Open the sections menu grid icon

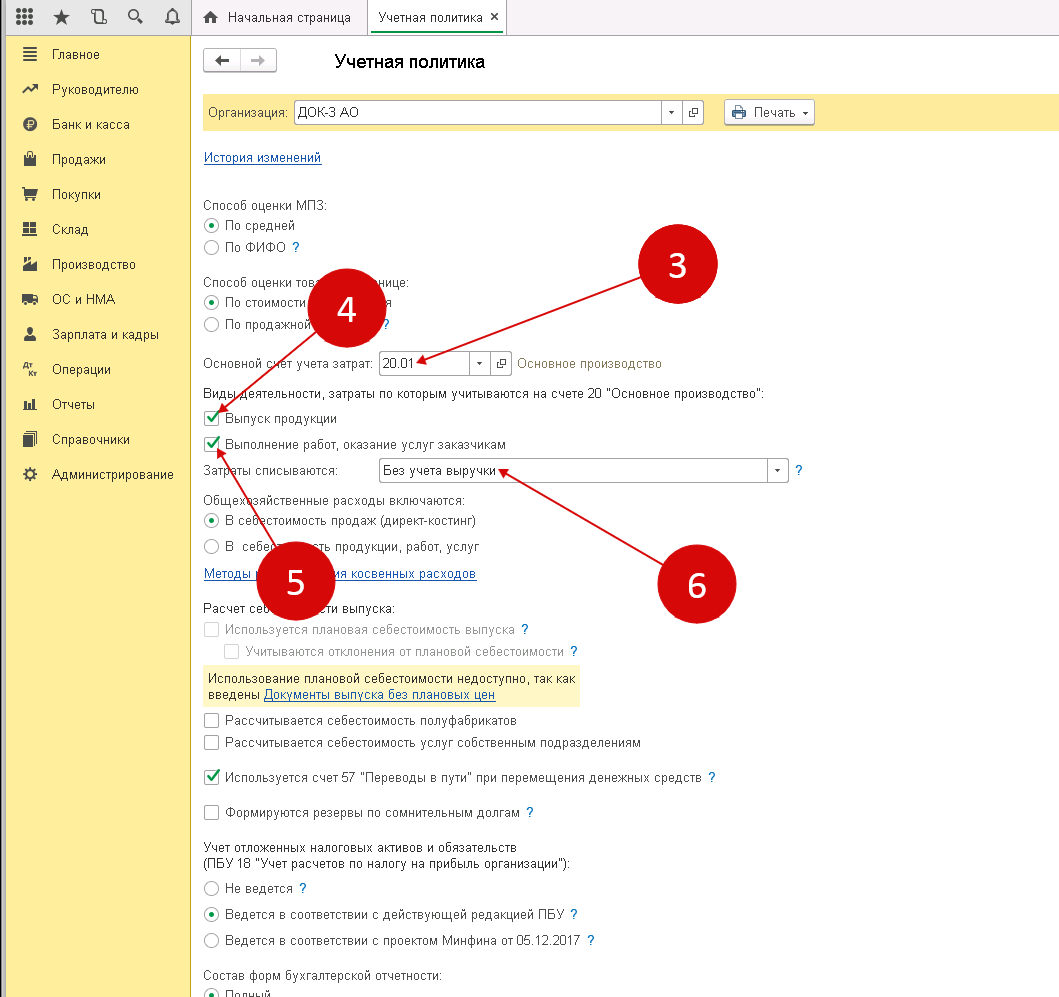coord(25,17)
